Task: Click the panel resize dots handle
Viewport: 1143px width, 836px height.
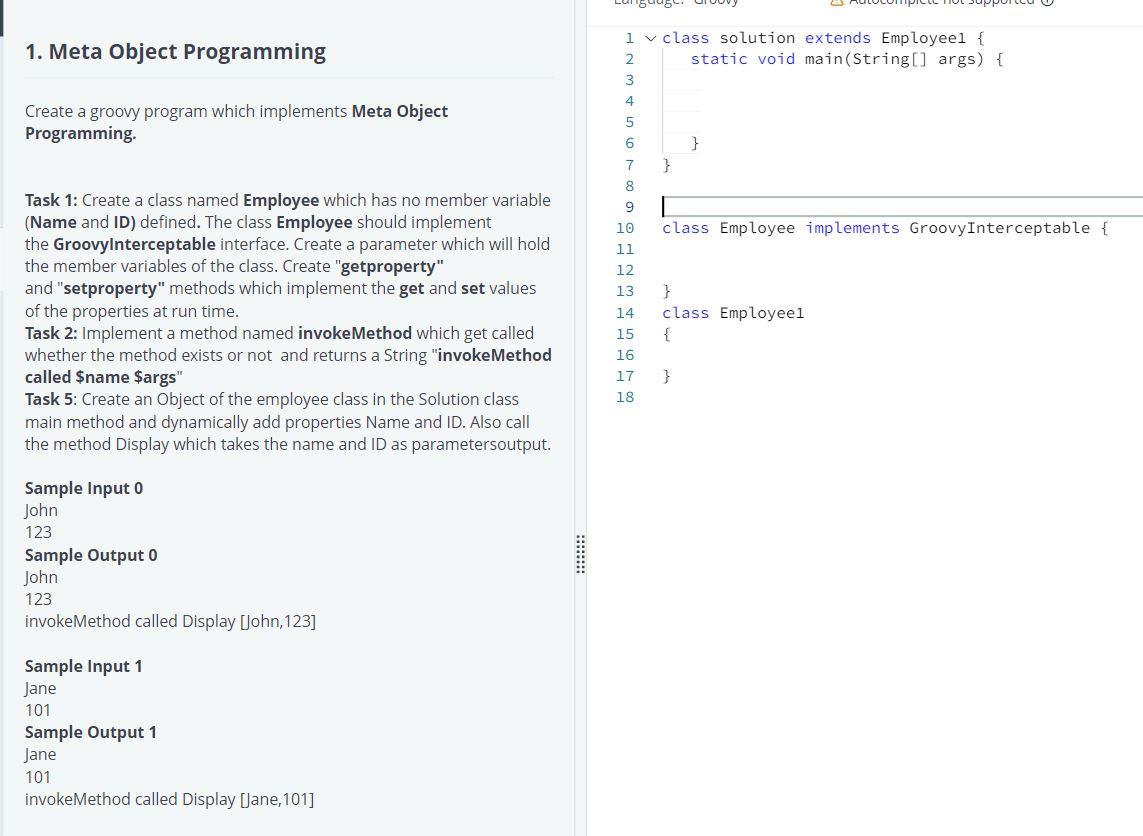Action: (581, 556)
